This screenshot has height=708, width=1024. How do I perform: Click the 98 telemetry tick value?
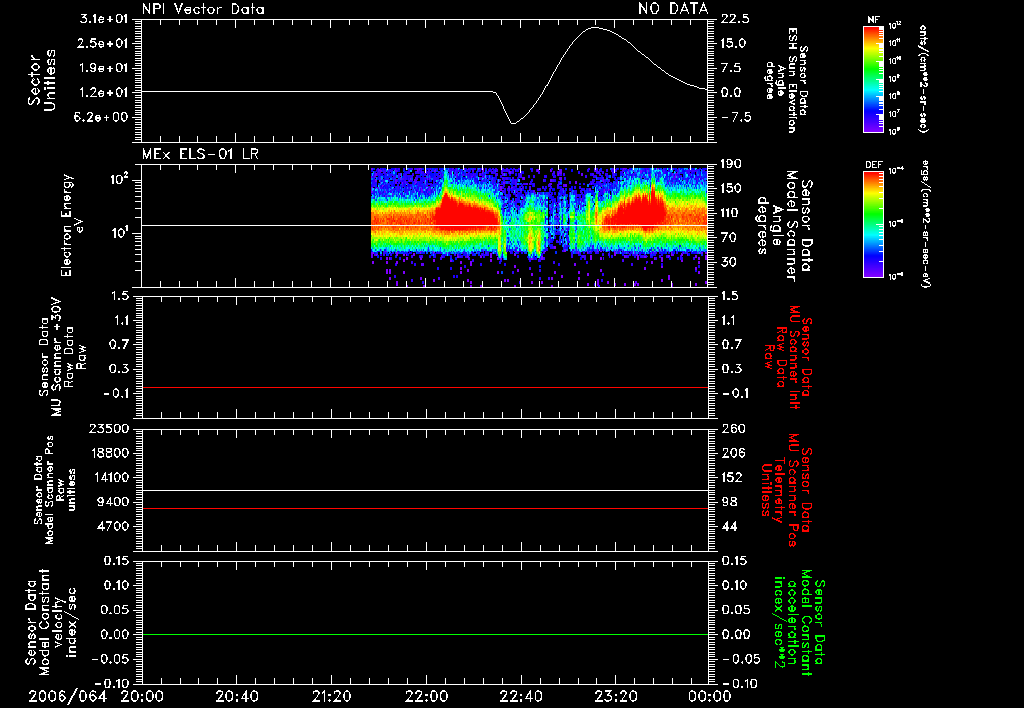(x=729, y=502)
